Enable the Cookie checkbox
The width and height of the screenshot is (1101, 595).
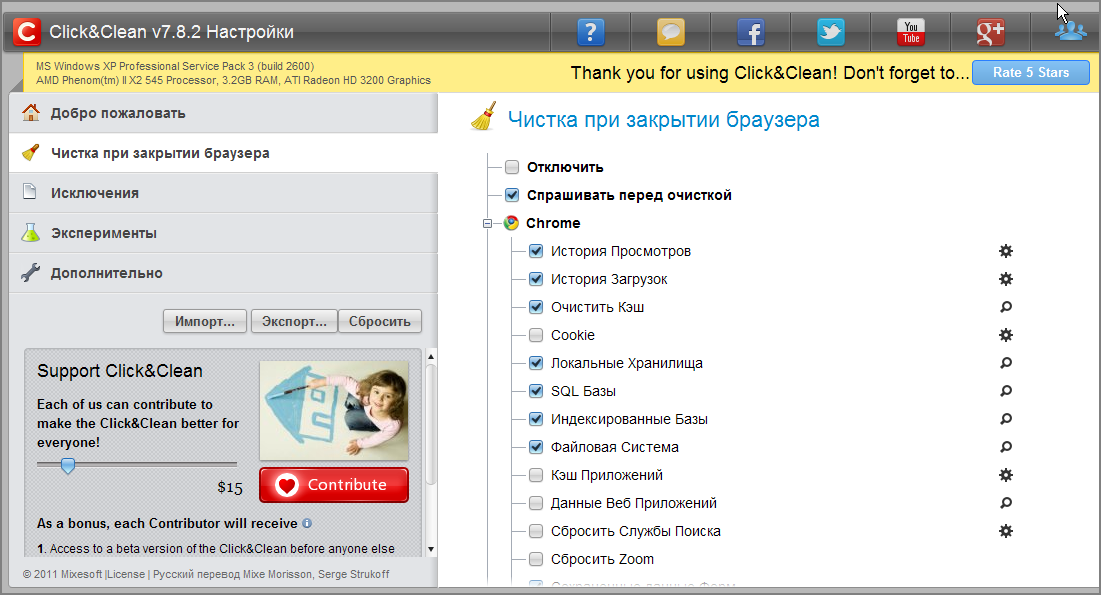536,335
